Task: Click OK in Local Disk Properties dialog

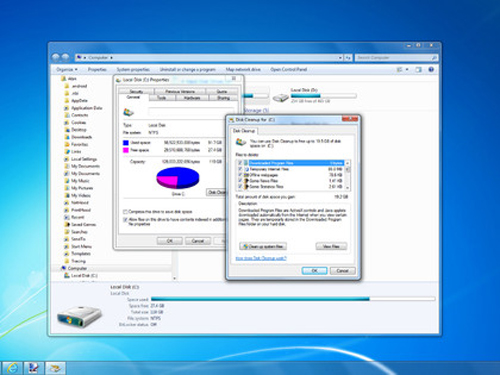Action: 170,241
